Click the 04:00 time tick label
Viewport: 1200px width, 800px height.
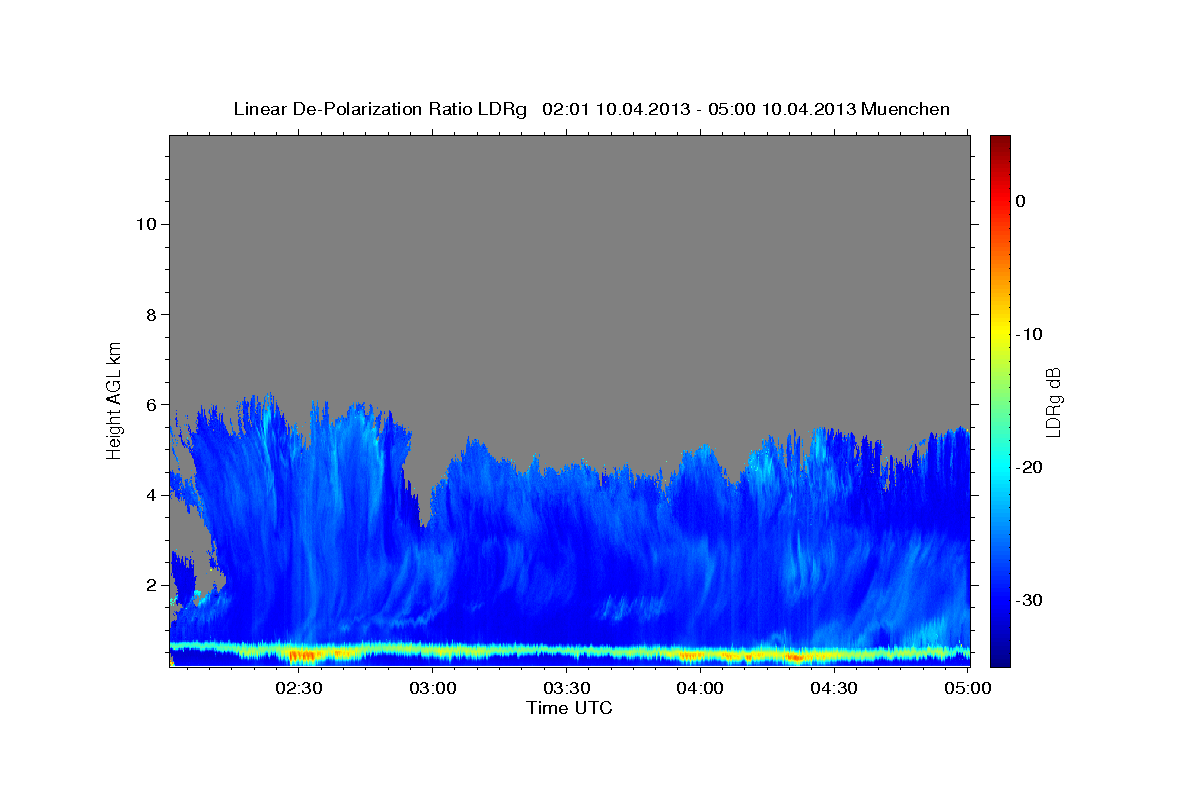700,688
